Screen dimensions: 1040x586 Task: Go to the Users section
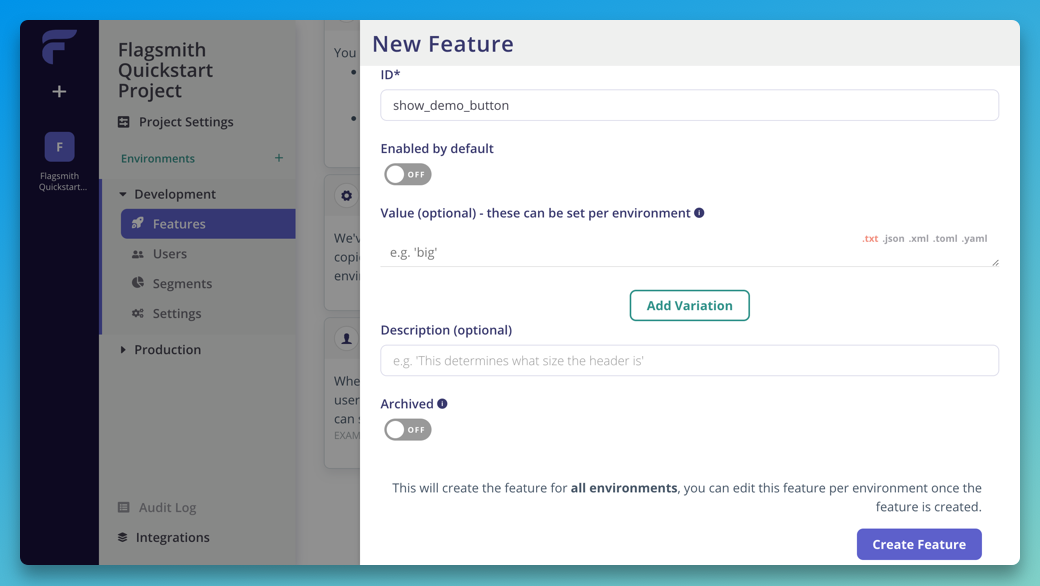click(169, 254)
